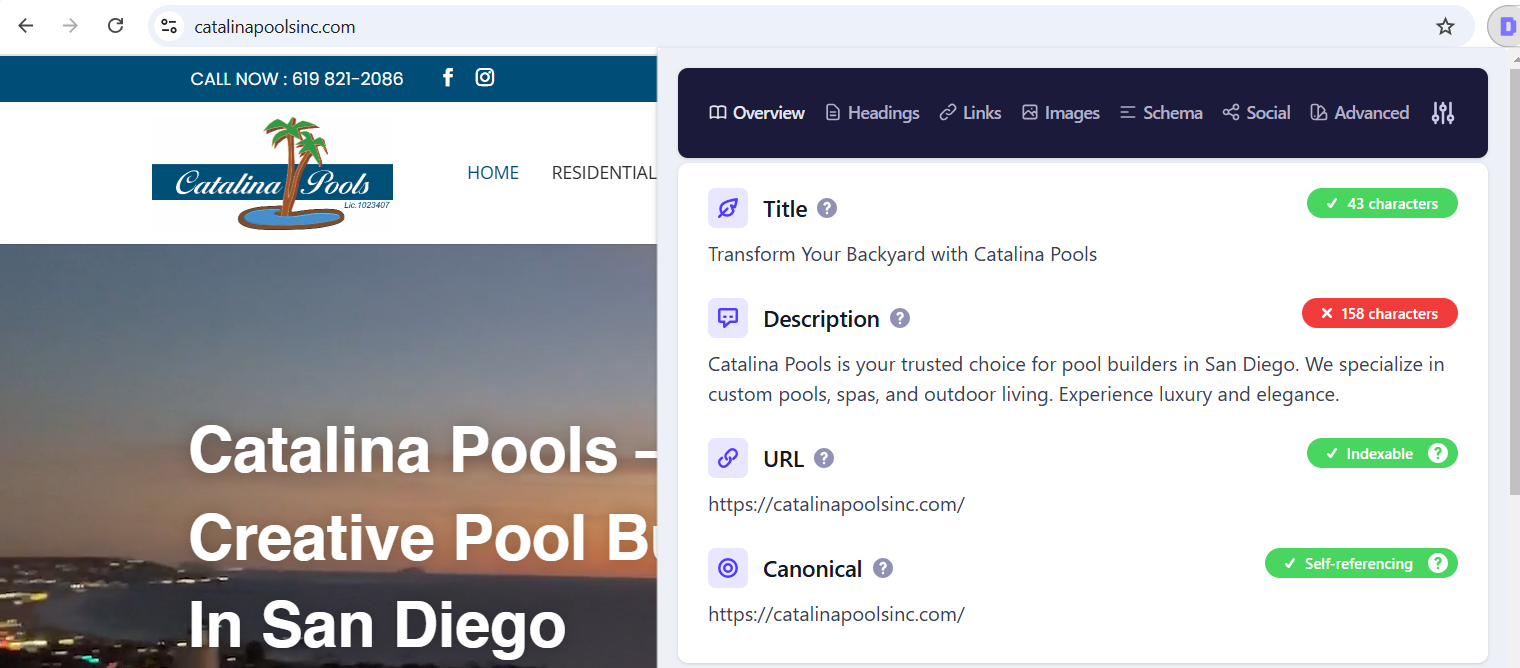Viewport: 1520px width, 668px height.
Task: Click the Canonical target icon
Action: [x=728, y=569]
